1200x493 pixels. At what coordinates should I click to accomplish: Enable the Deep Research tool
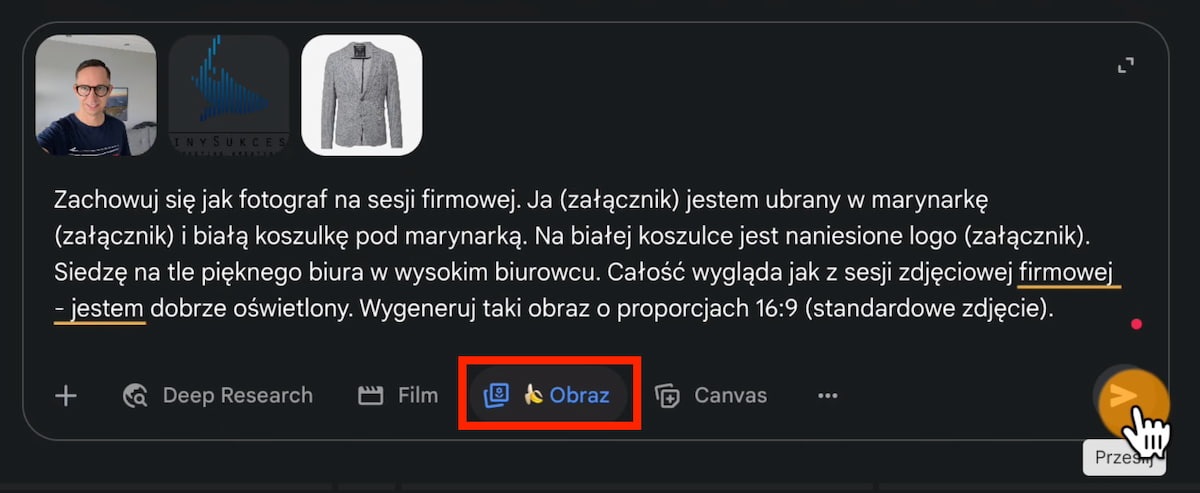click(217, 396)
